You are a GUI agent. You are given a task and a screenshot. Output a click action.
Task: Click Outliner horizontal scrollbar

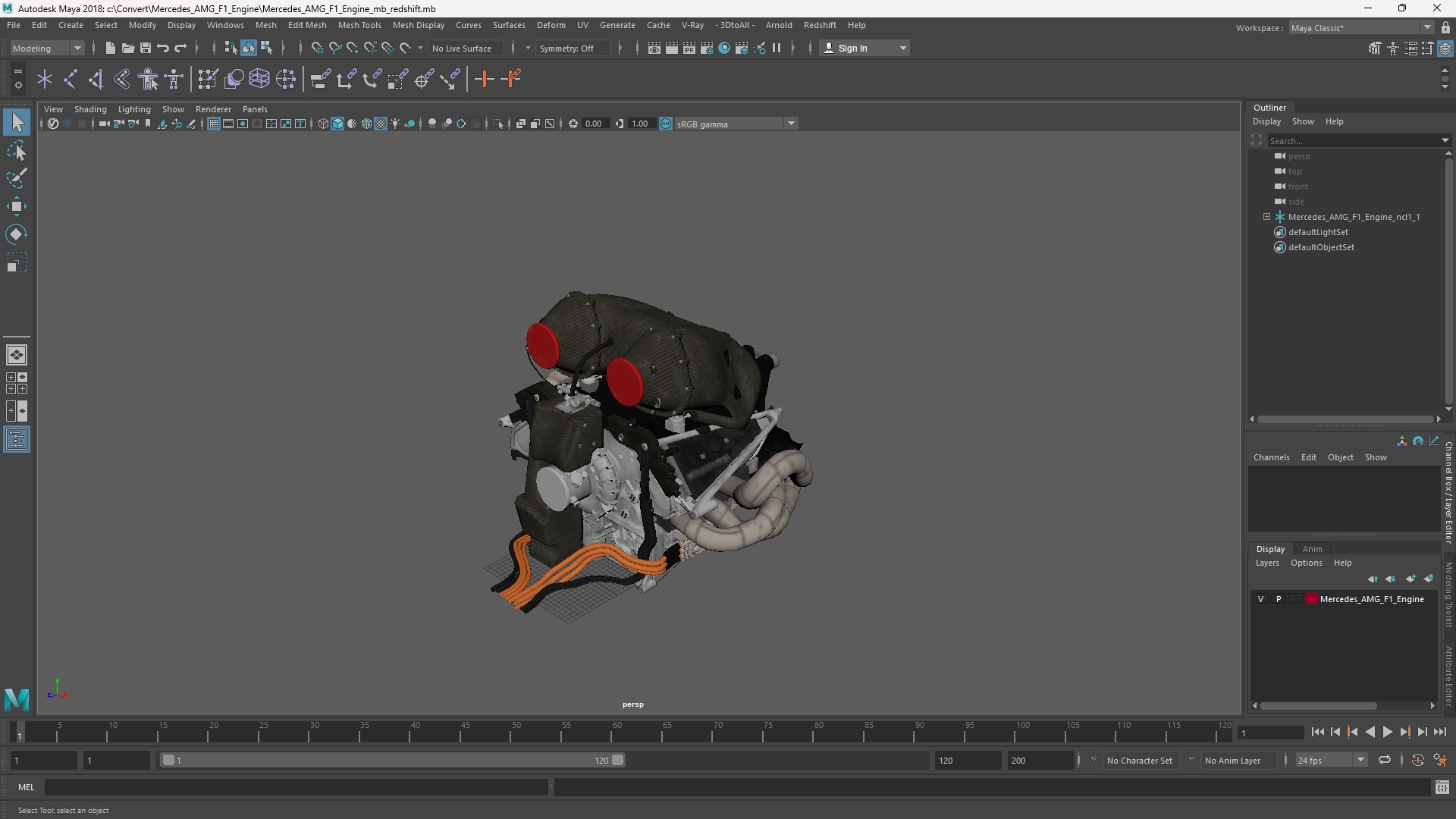1345,419
